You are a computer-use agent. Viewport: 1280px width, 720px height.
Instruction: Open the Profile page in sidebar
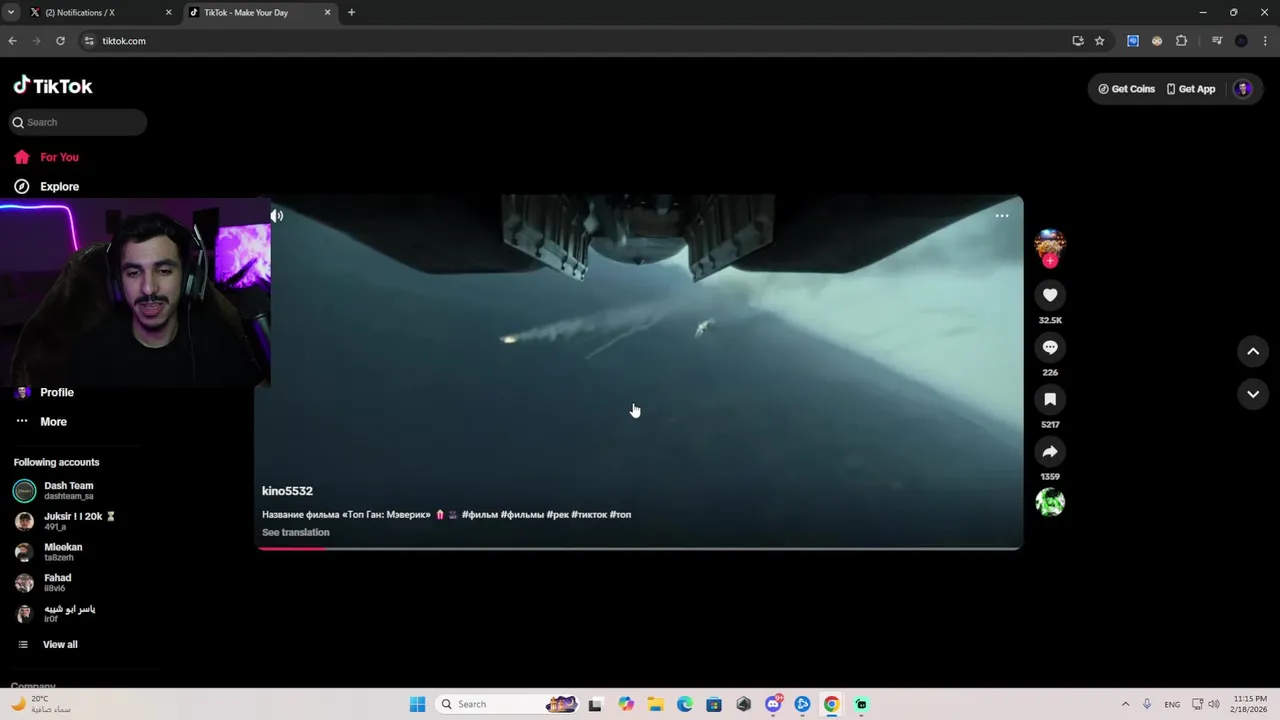[x=46, y=392]
